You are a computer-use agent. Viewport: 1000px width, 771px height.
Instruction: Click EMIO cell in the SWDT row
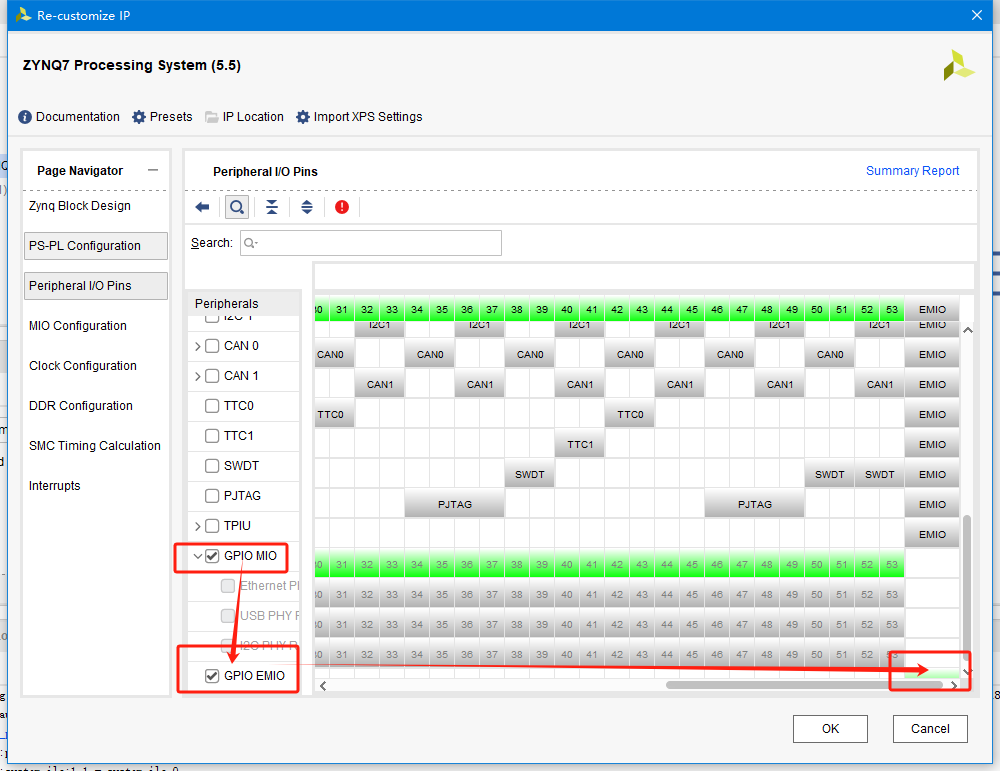click(932, 474)
